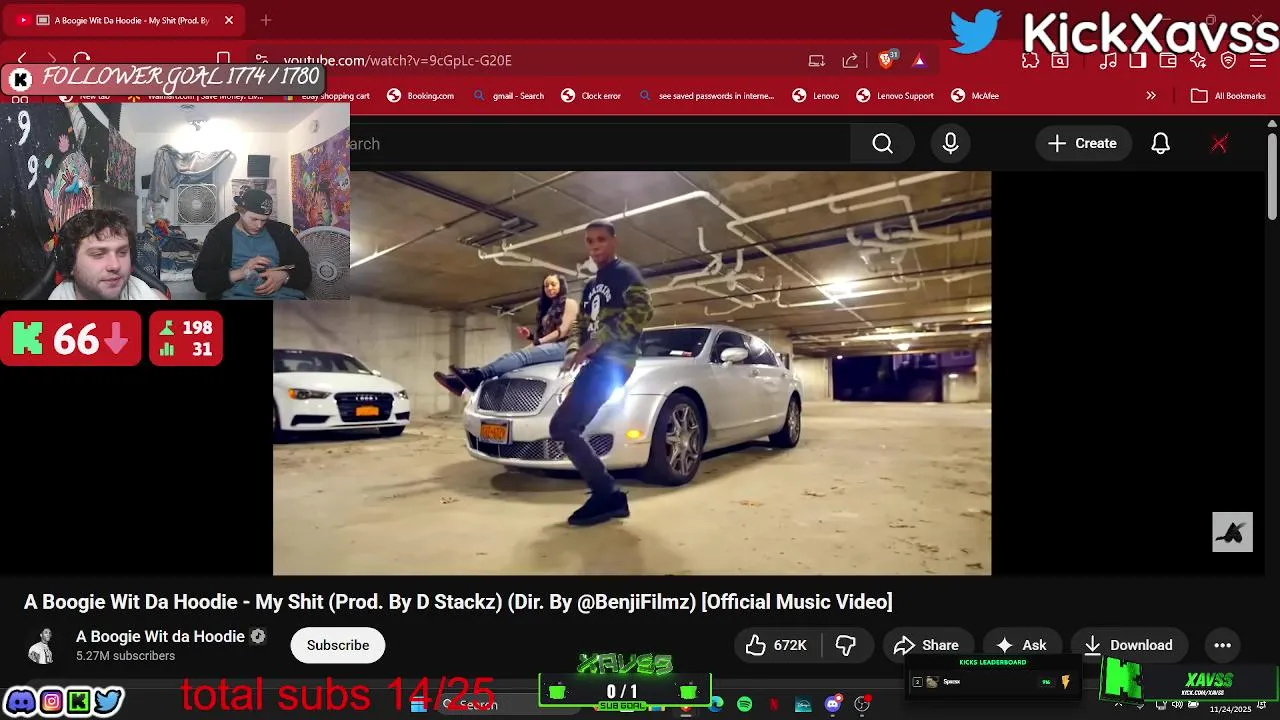
Task: Open the browser hamburger main menu
Action: click(x=1257, y=60)
